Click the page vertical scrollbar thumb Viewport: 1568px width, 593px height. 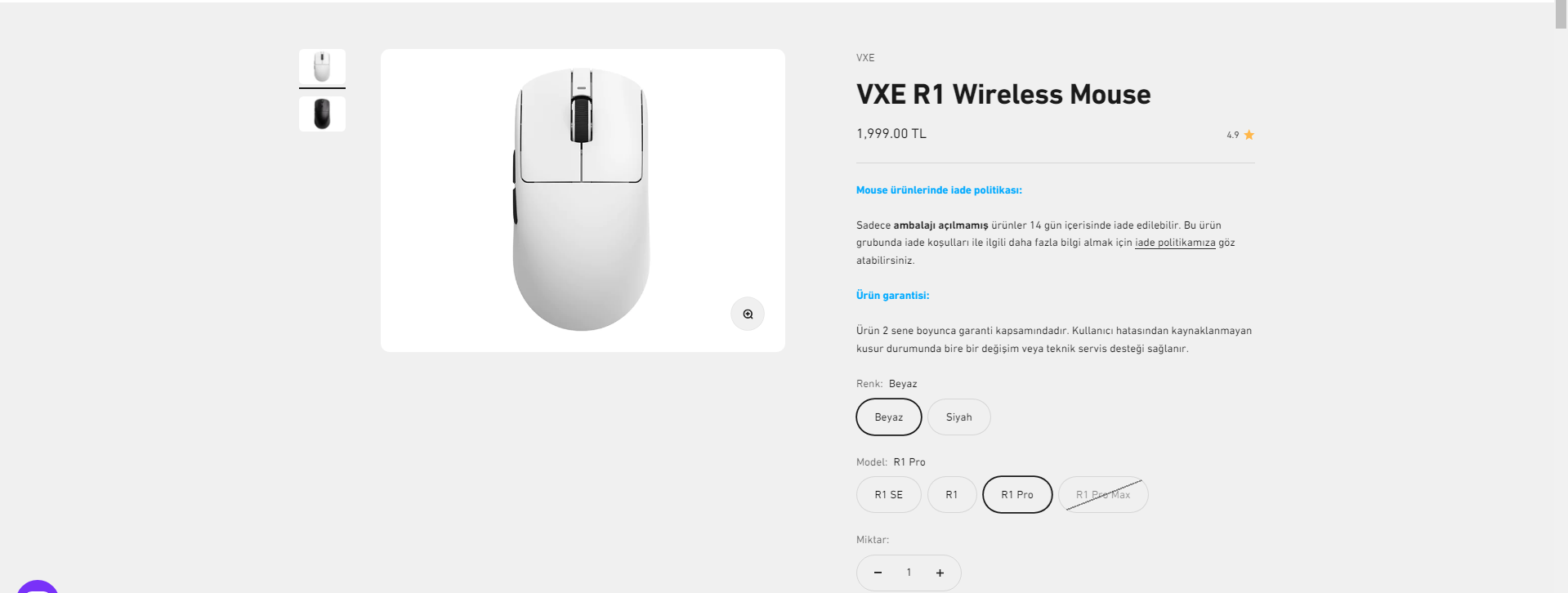pyautogui.click(x=1561, y=15)
